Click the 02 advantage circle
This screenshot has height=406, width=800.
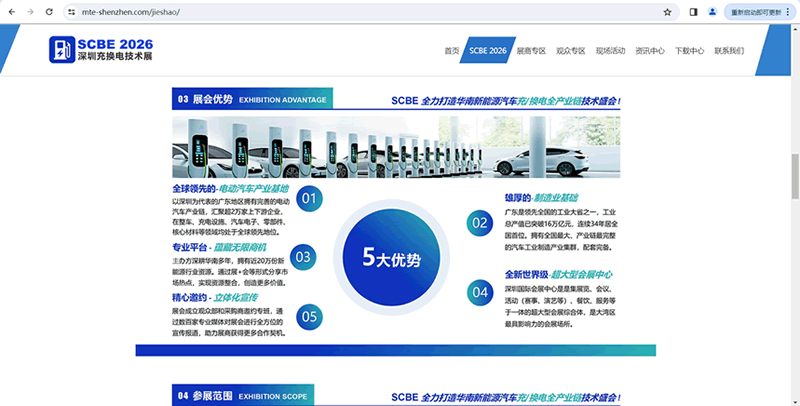point(479,224)
